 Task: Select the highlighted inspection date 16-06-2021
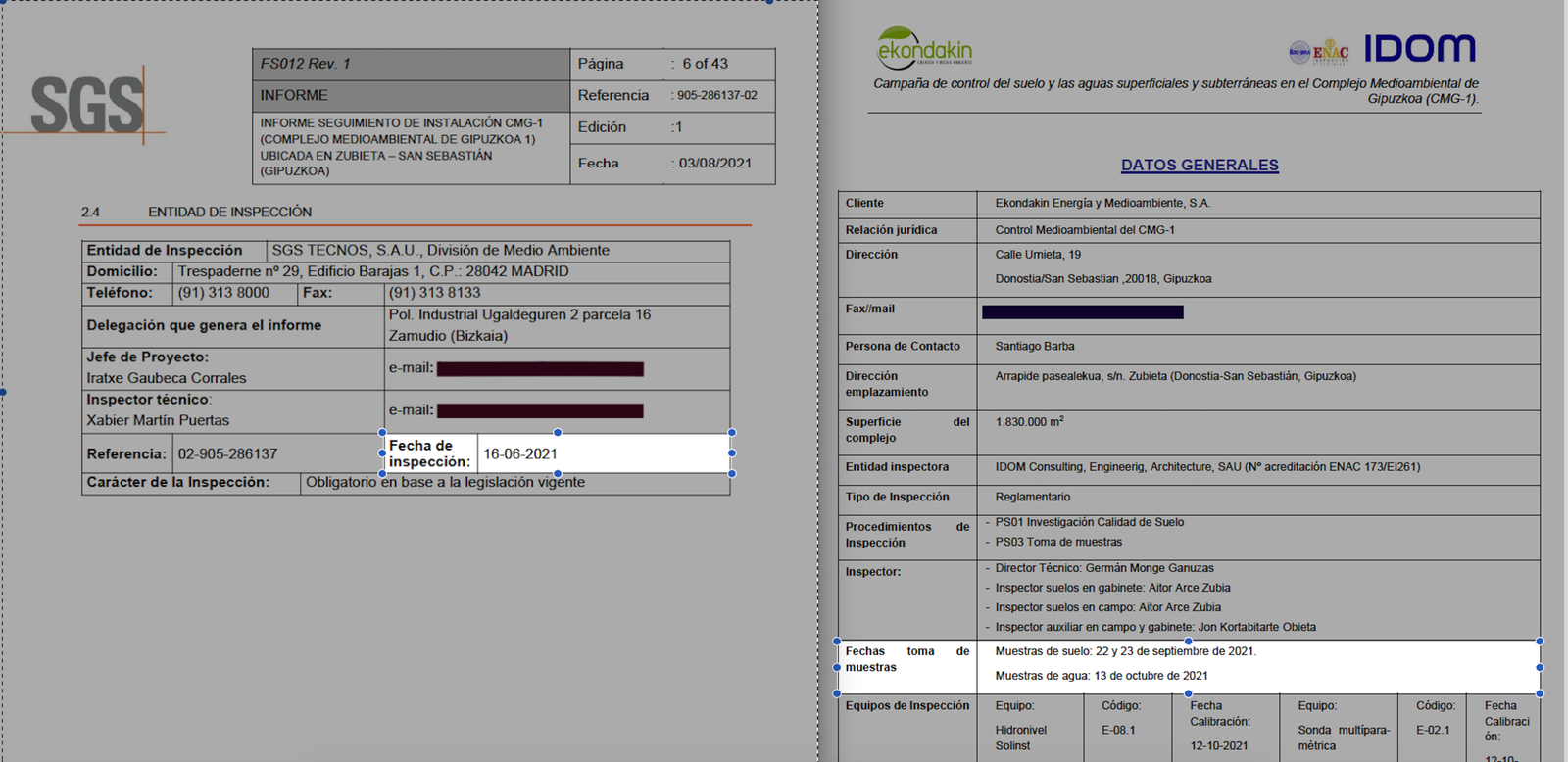[520, 454]
